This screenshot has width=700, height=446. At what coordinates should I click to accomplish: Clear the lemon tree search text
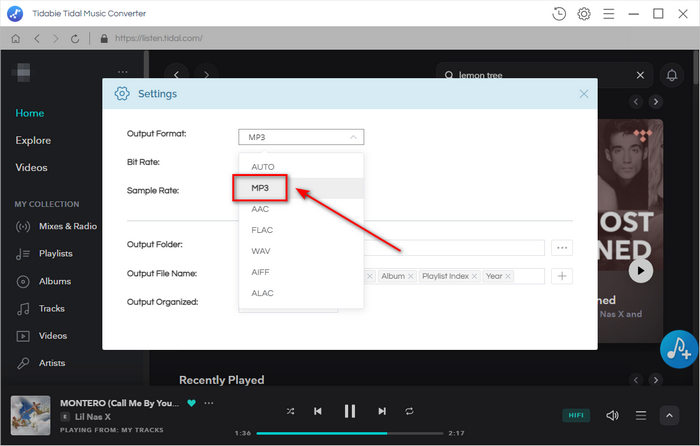(640, 75)
